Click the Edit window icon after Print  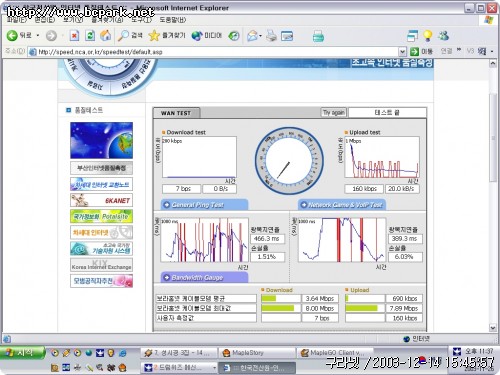(287, 36)
